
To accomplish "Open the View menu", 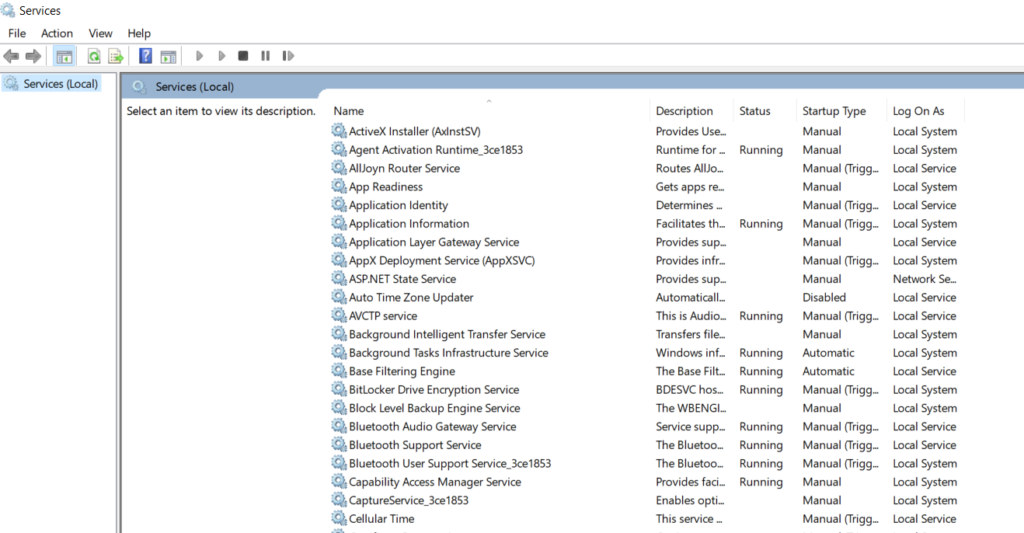I will [101, 33].
